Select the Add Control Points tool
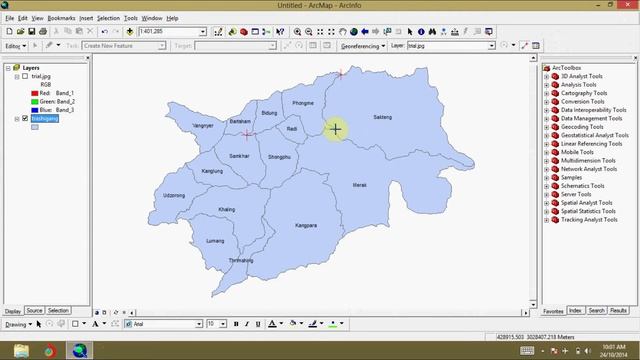 (x=524, y=46)
